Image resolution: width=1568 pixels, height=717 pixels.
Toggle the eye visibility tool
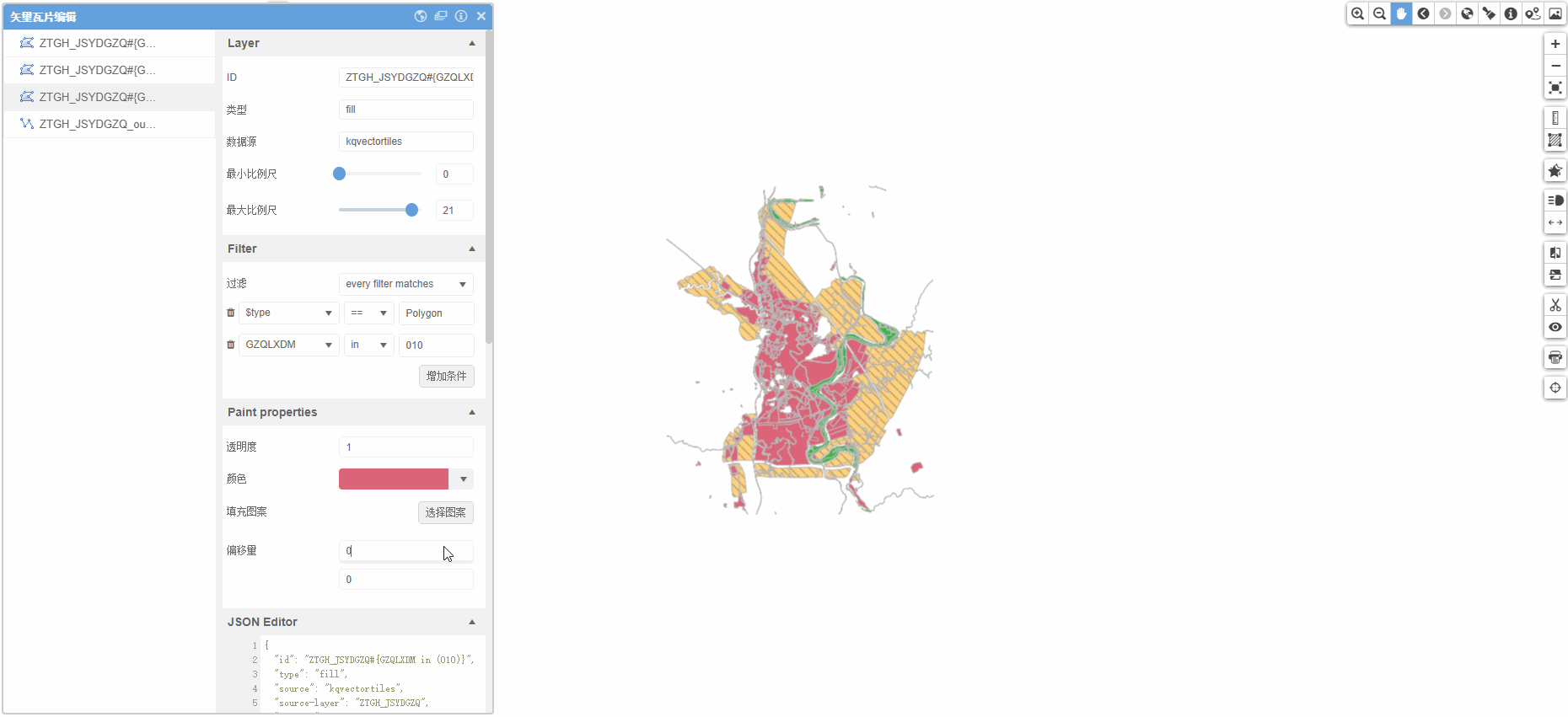tap(1555, 327)
